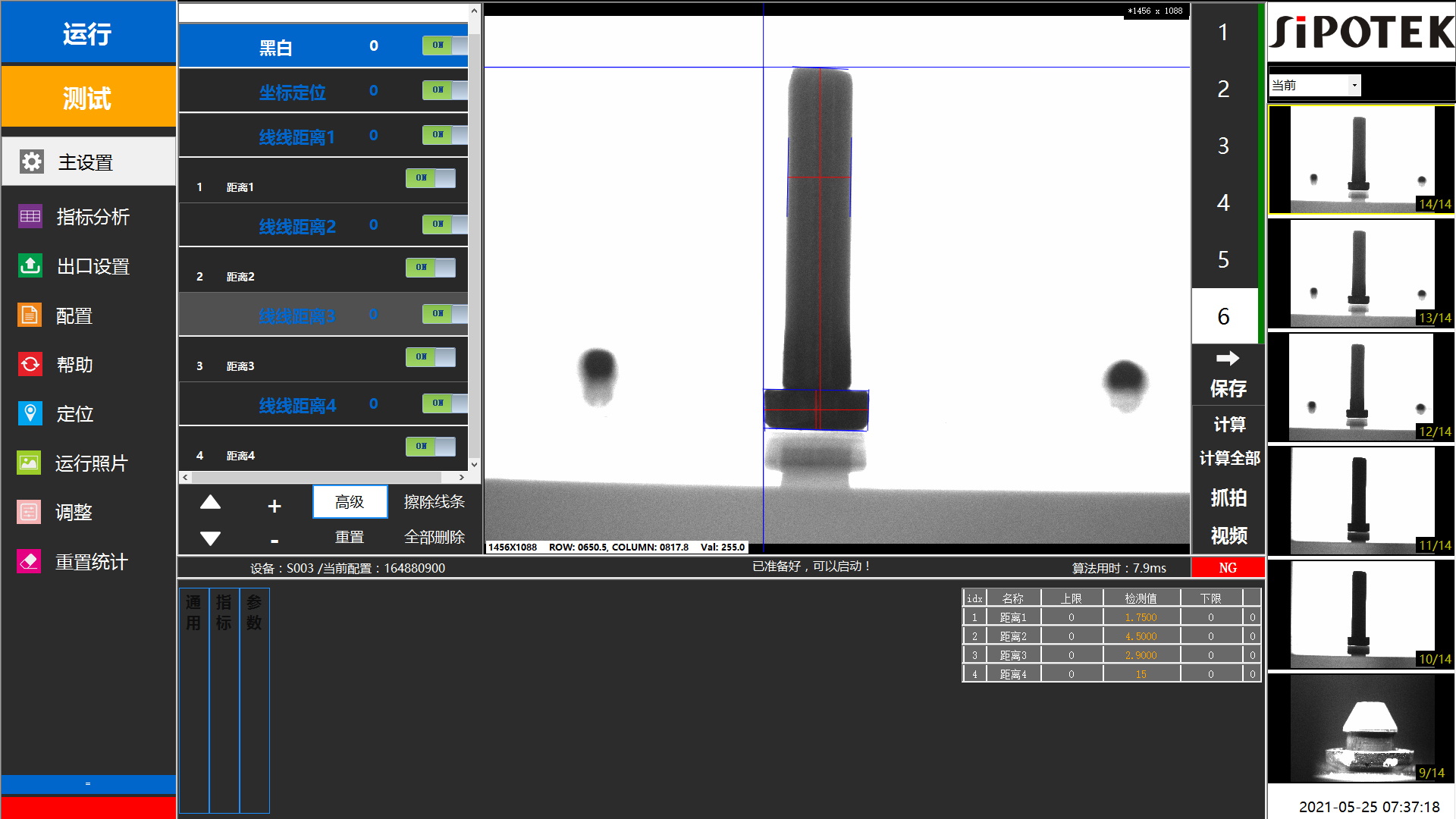Image resolution: width=1456 pixels, height=819 pixels.
Task: Click the gear icon for 主设置
Action: tap(31, 162)
